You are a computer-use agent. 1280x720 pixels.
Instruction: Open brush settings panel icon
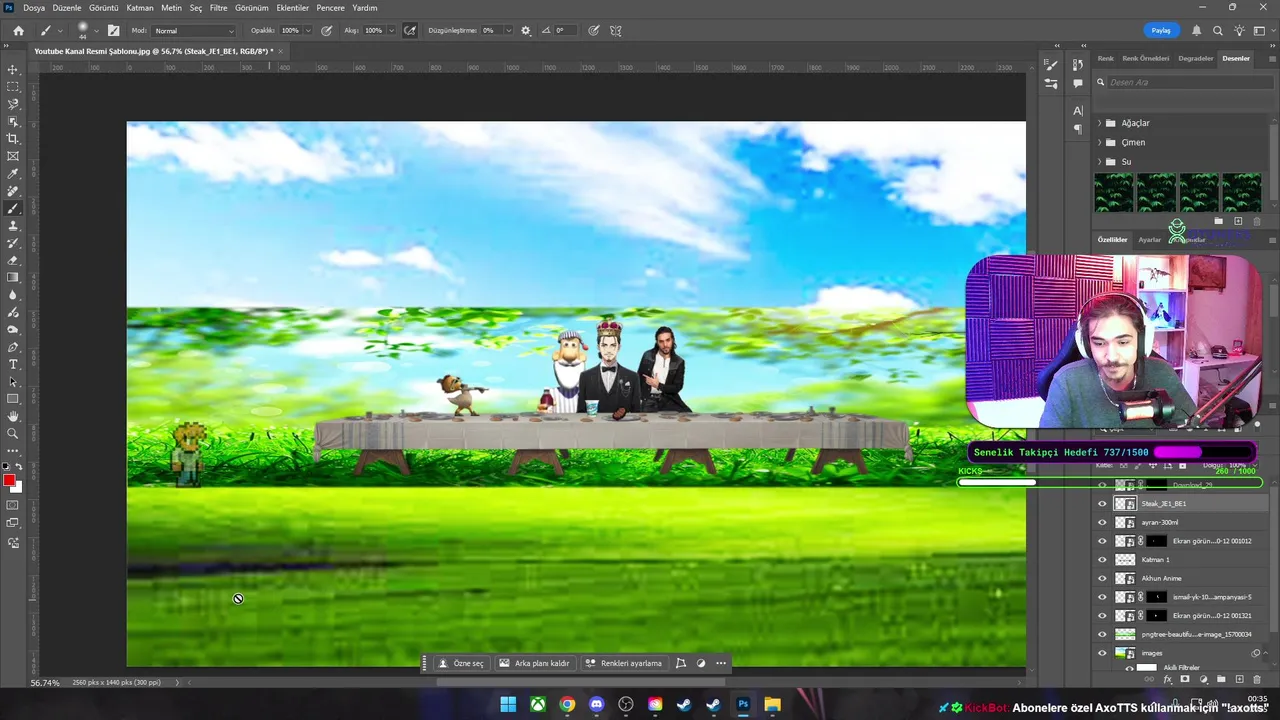113,30
